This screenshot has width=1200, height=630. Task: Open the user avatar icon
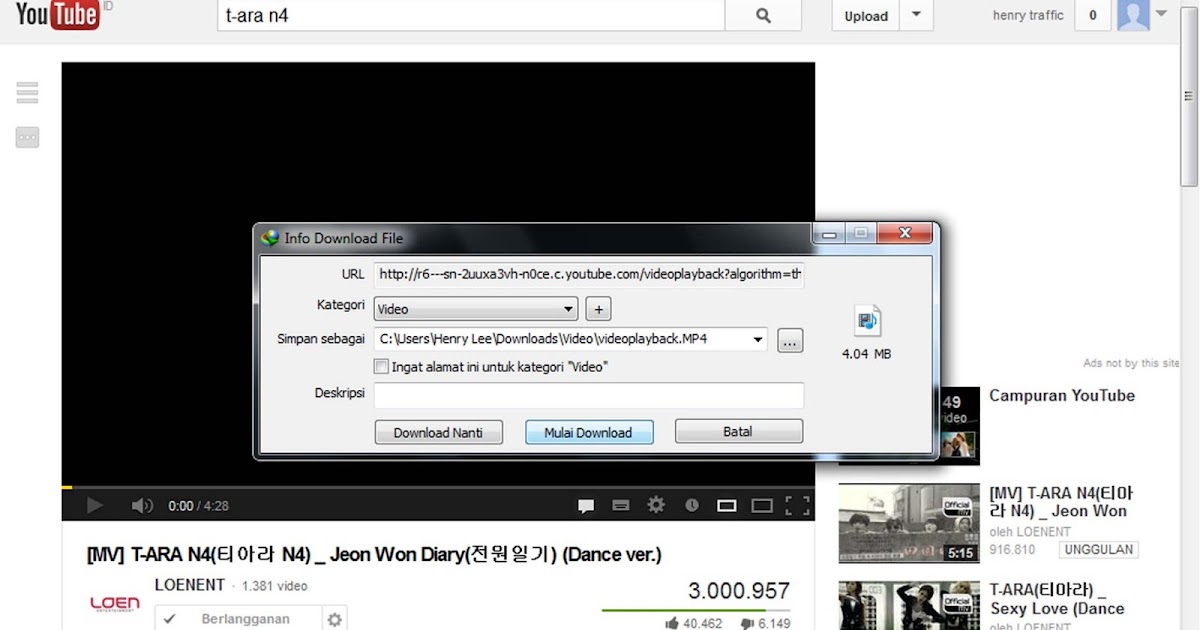(x=1133, y=15)
